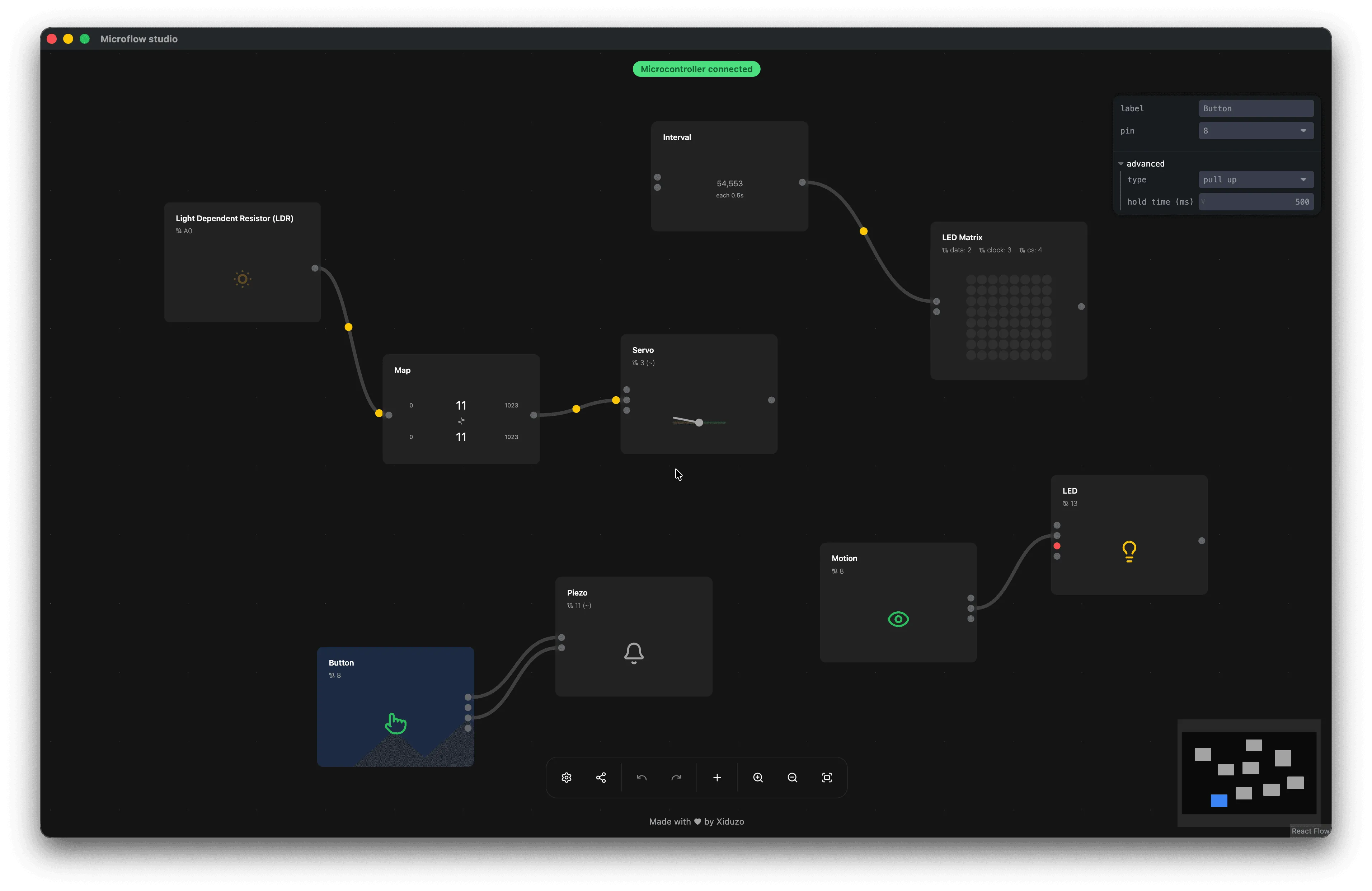The image size is (1372, 891).
Task: Click the blue node in the minimap
Action: point(1219,801)
